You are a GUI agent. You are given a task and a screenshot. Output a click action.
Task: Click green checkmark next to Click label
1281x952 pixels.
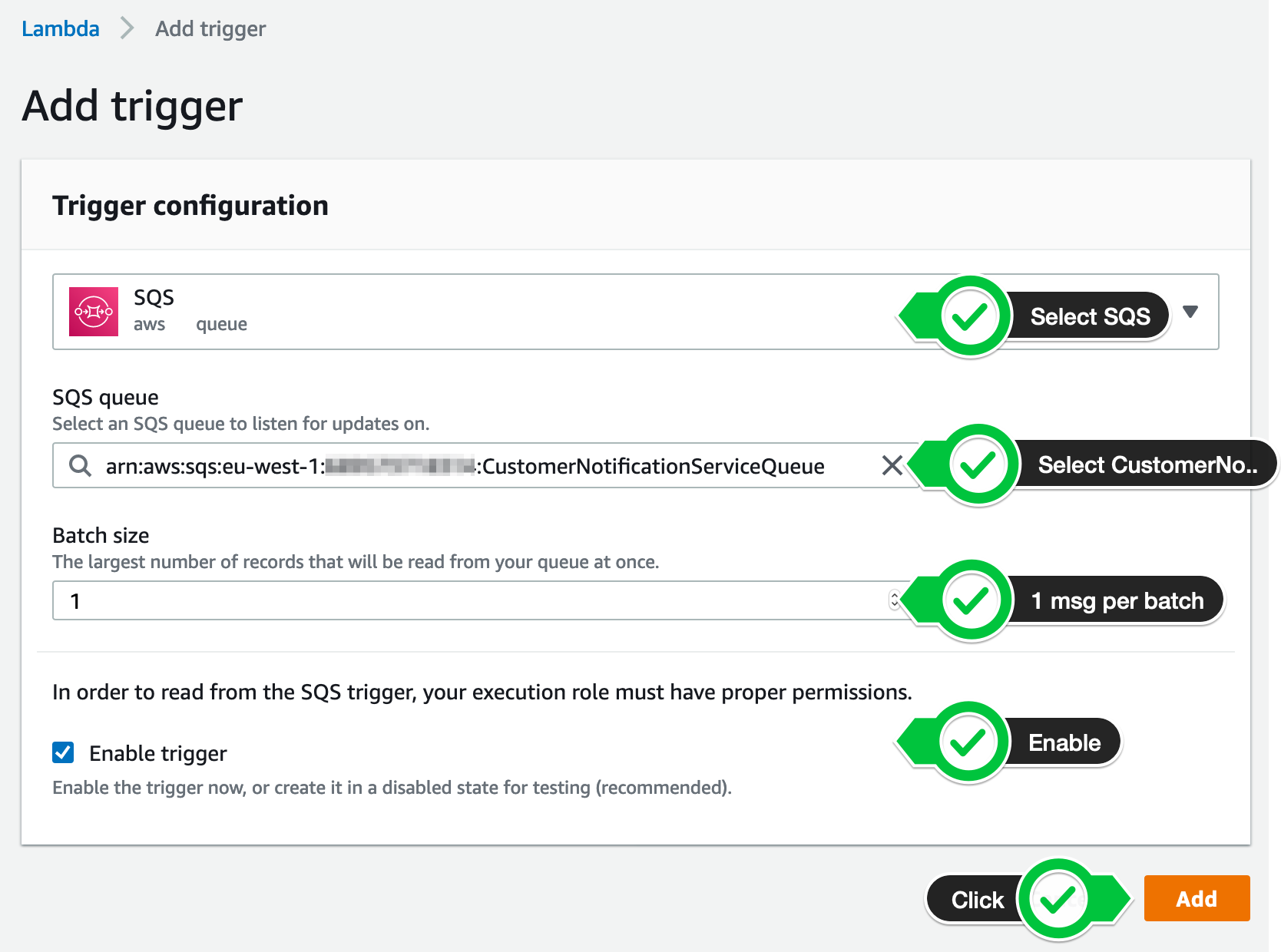(x=1058, y=899)
